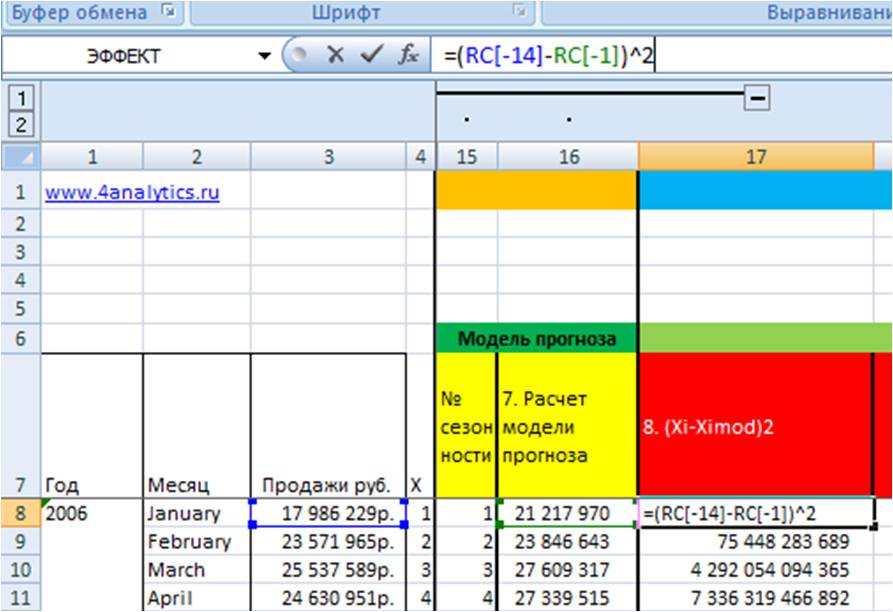Select the Модель прогноза green header cell

point(536,339)
